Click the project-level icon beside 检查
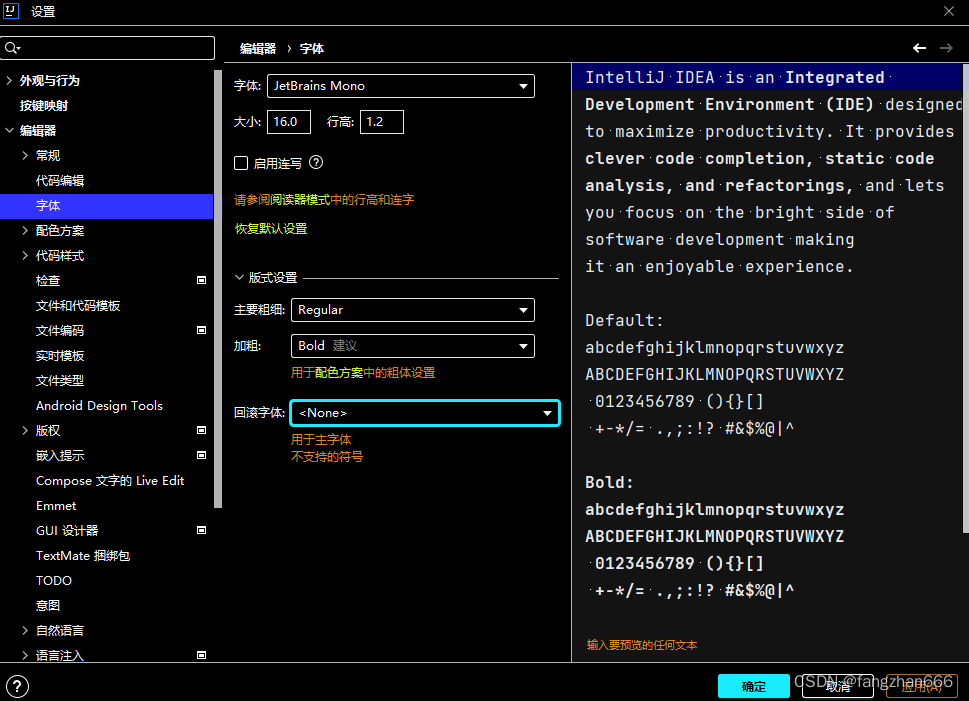969x701 pixels. click(x=201, y=280)
